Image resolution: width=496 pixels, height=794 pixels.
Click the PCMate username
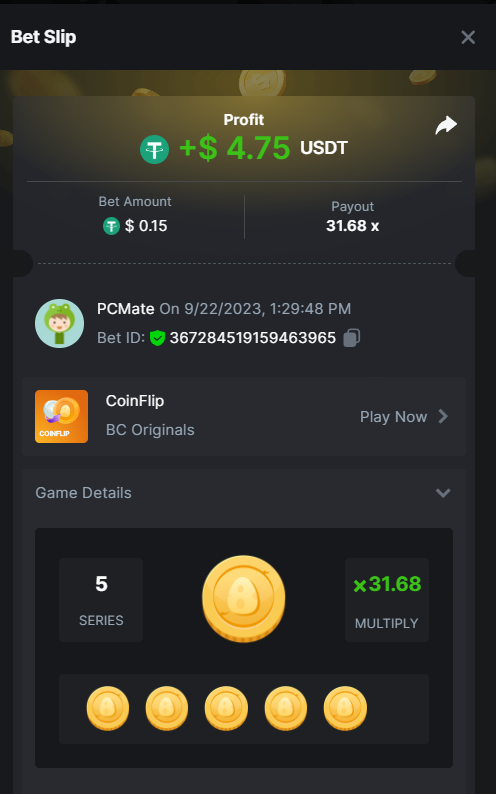pyautogui.click(x=126, y=308)
